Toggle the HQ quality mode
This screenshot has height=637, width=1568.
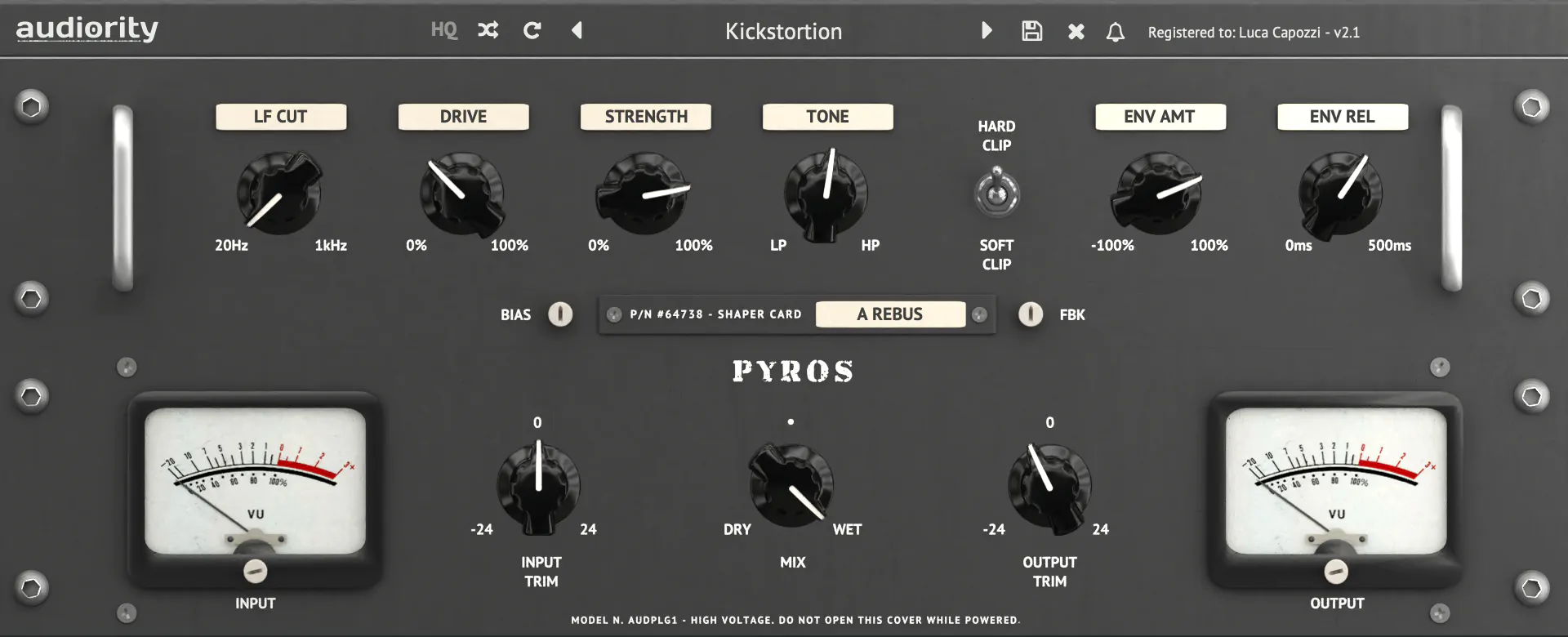pyautogui.click(x=444, y=30)
